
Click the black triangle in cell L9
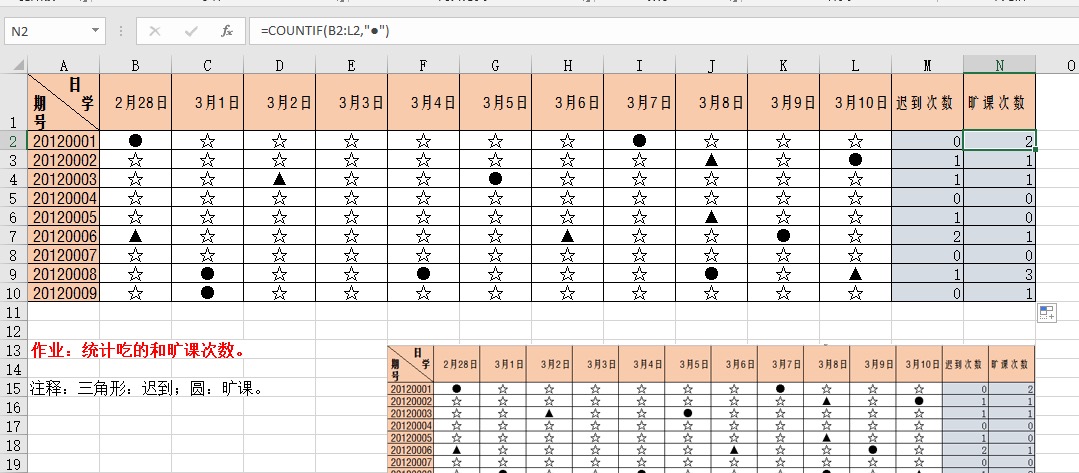click(x=855, y=273)
